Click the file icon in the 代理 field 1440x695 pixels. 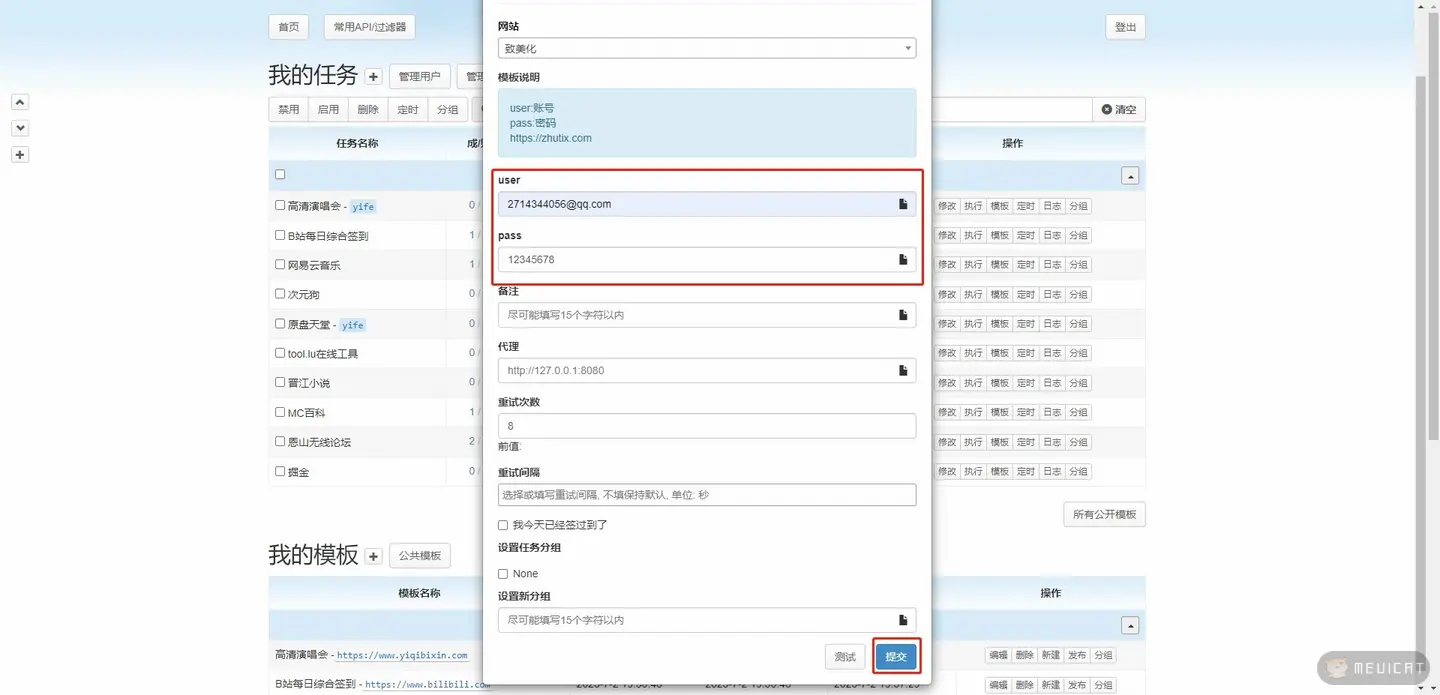coord(902,370)
